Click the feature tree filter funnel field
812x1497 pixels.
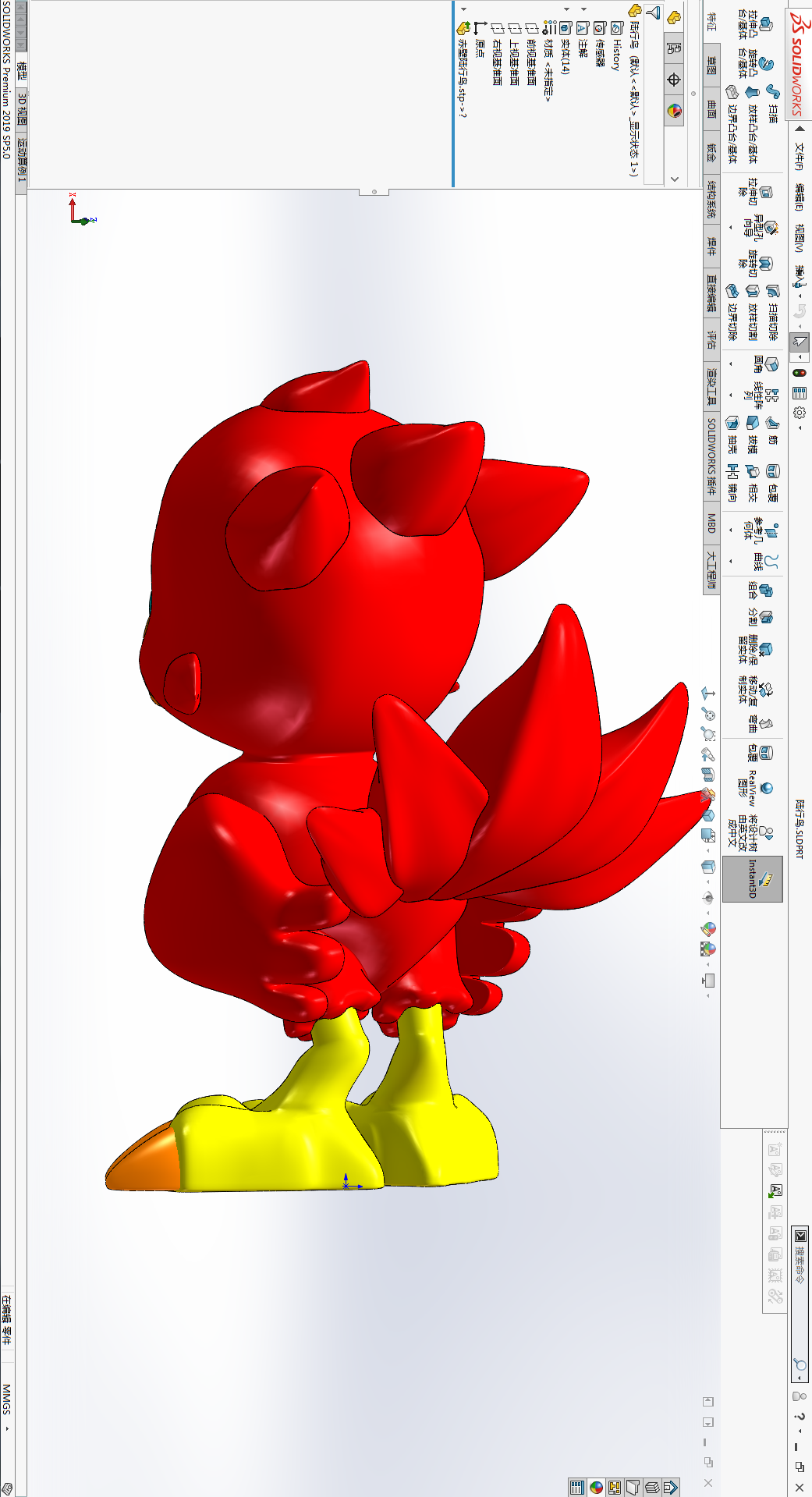click(x=654, y=94)
